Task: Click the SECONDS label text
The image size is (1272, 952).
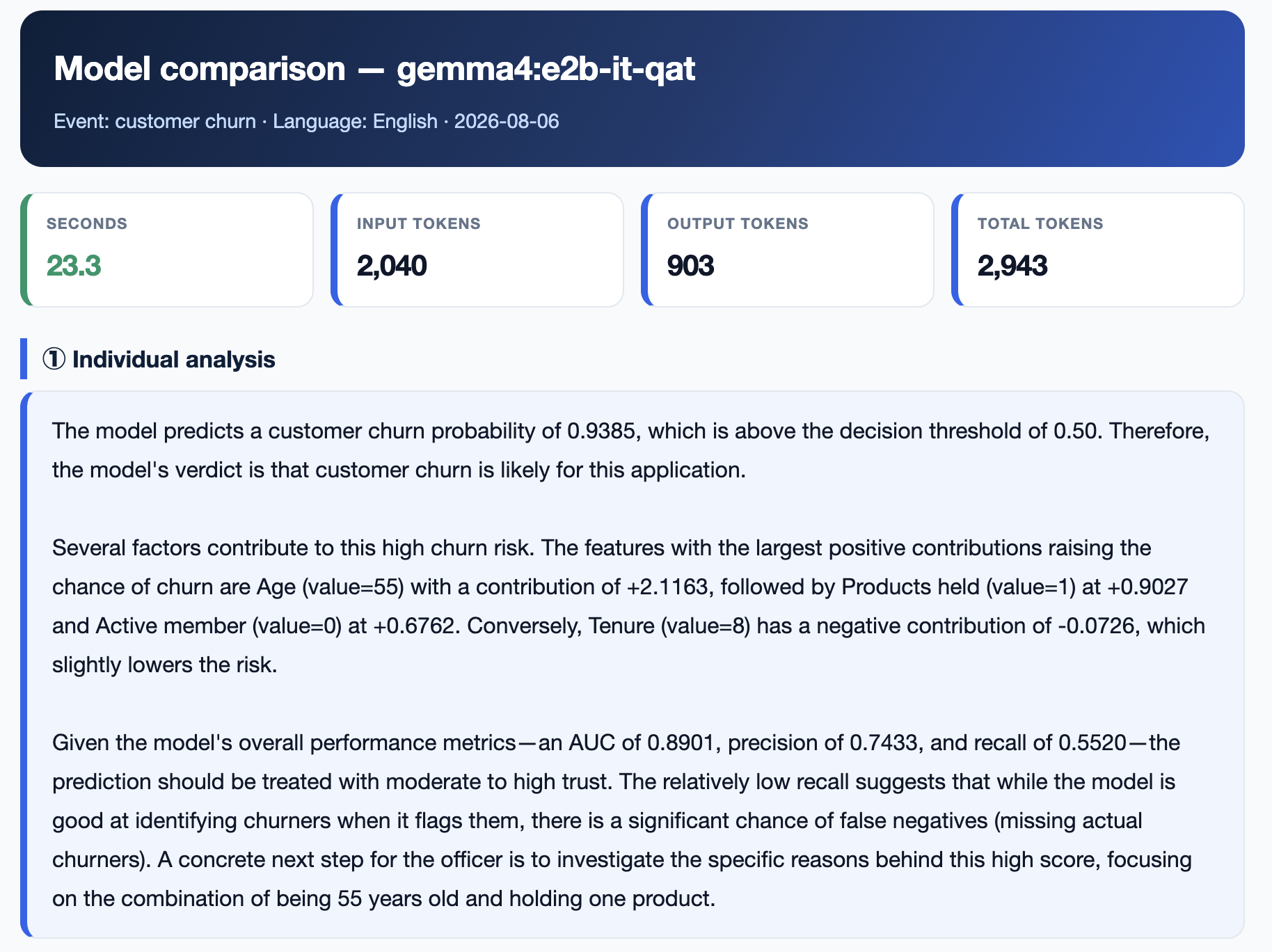Action: pos(87,223)
